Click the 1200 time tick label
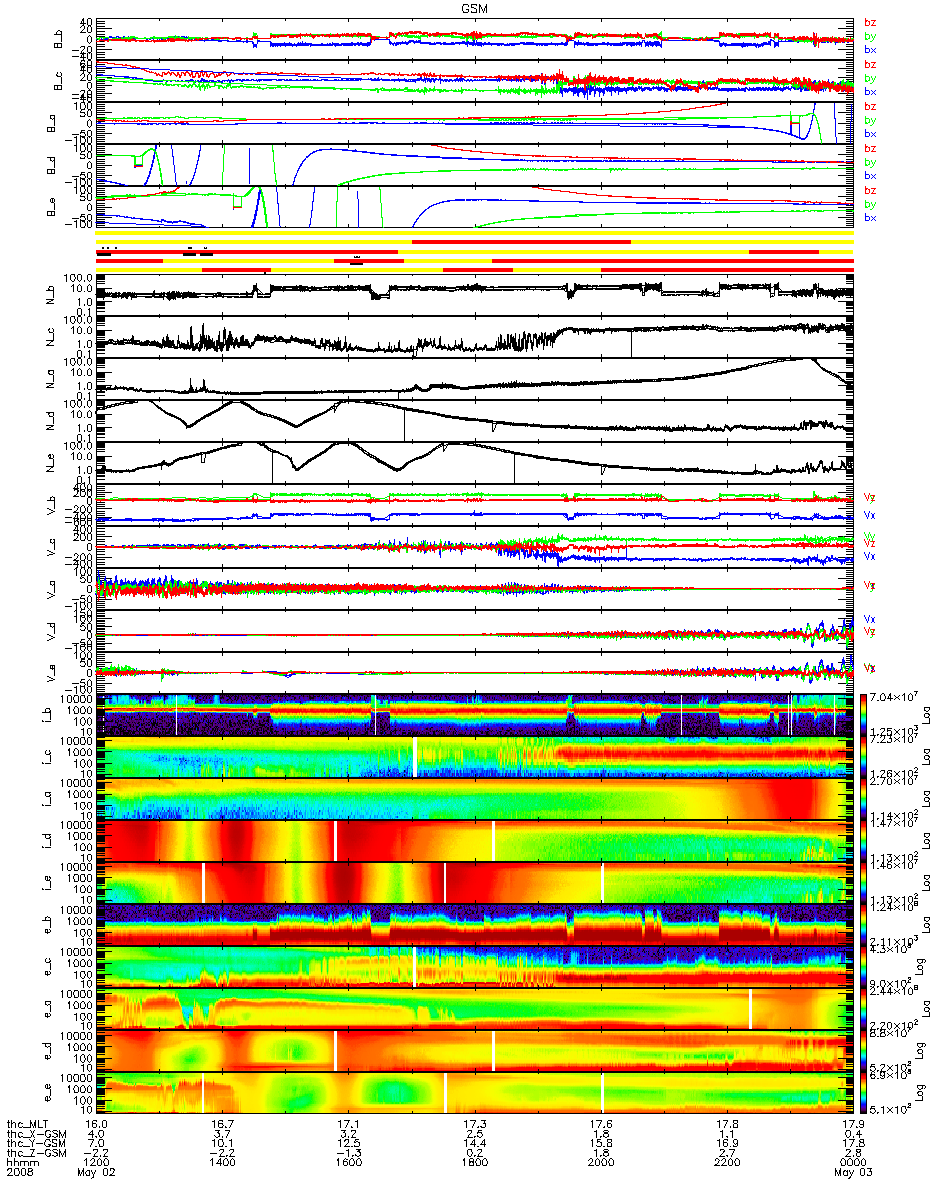Screen dimensions: 930x1200 (96, 1163)
